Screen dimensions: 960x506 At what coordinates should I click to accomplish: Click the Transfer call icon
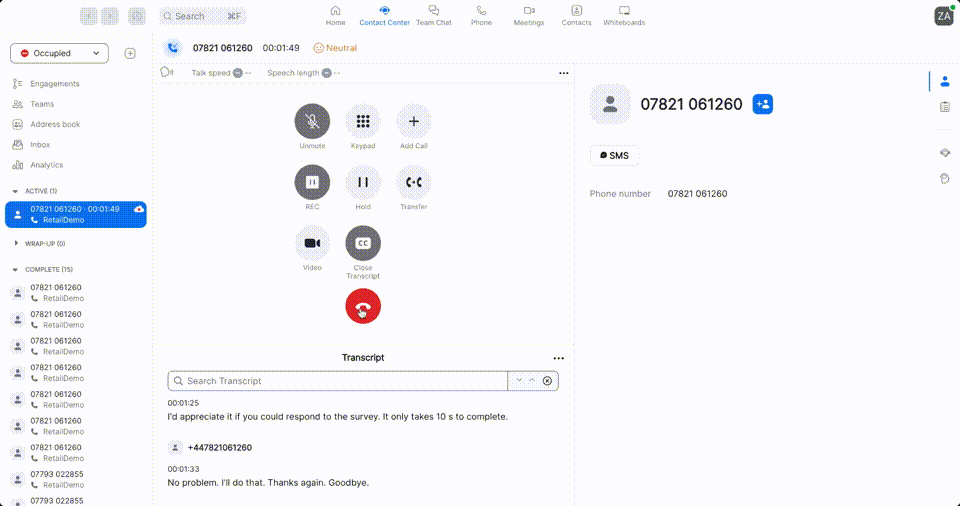[414, 182]
